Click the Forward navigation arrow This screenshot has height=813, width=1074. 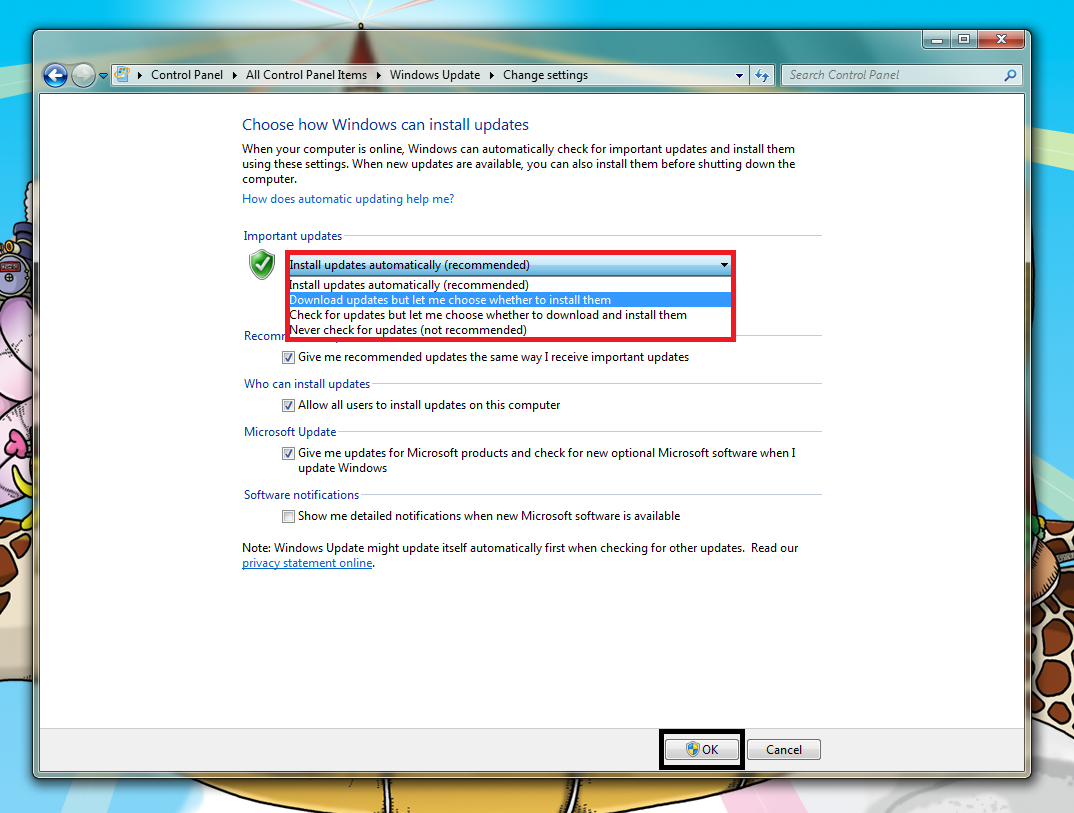click(83, 75)
